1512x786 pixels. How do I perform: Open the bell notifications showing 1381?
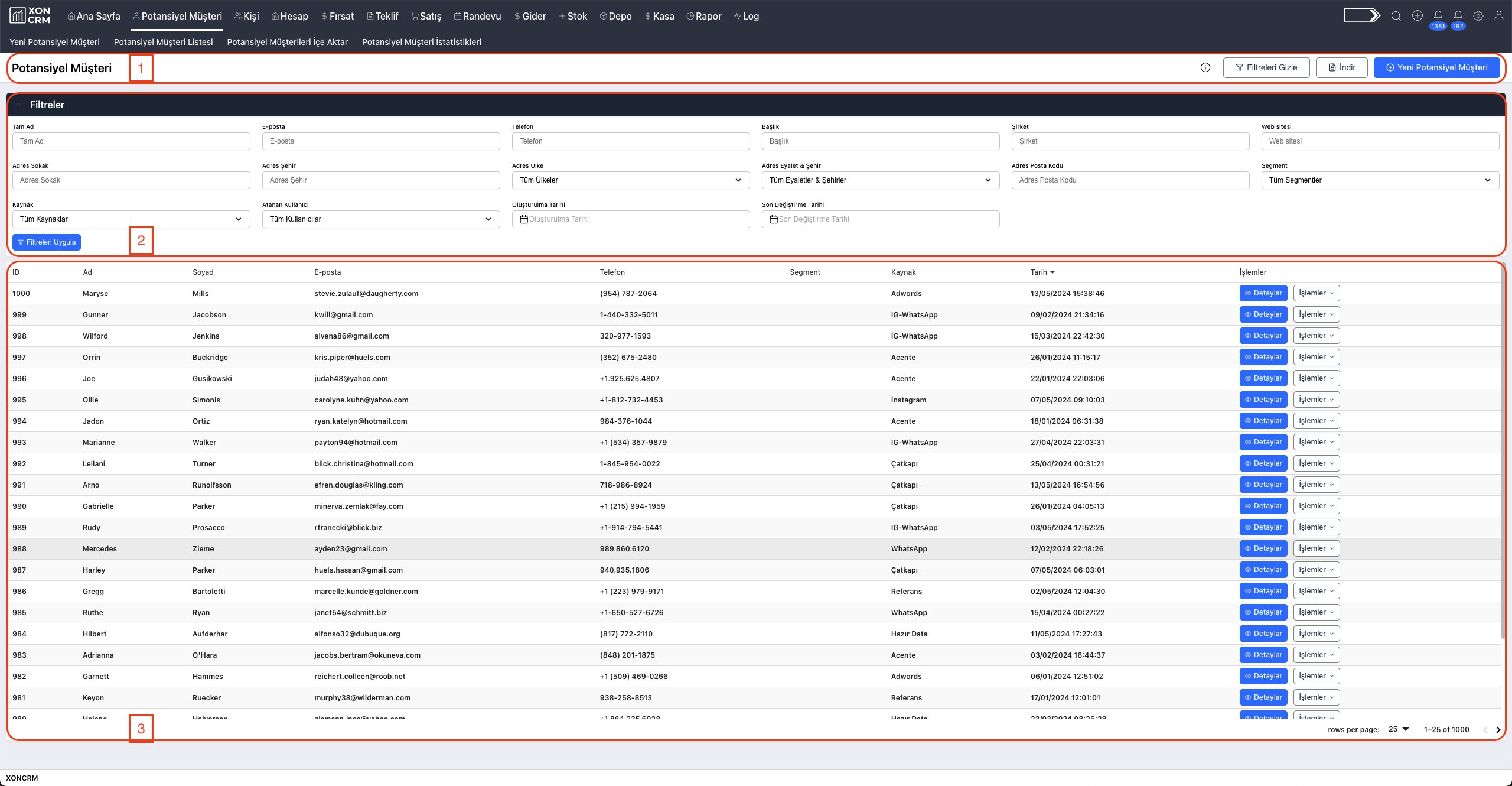pos(1438,16)
